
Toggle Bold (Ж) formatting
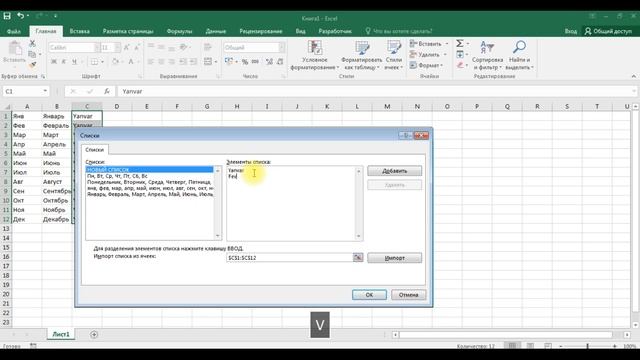53,62
